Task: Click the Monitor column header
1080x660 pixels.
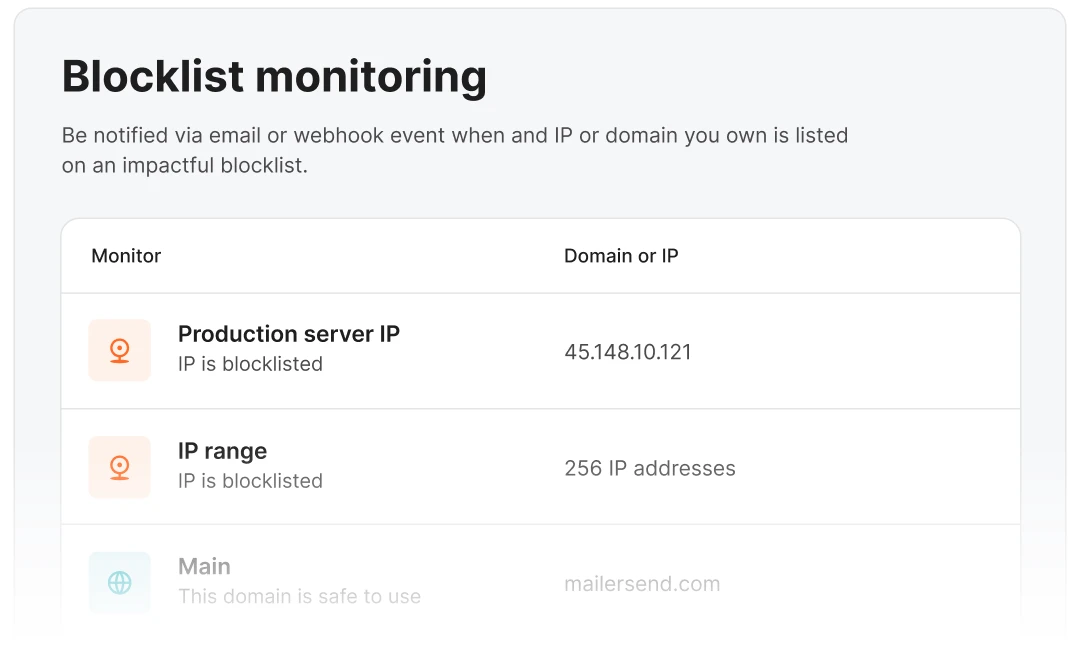Action: click(126, 256)
